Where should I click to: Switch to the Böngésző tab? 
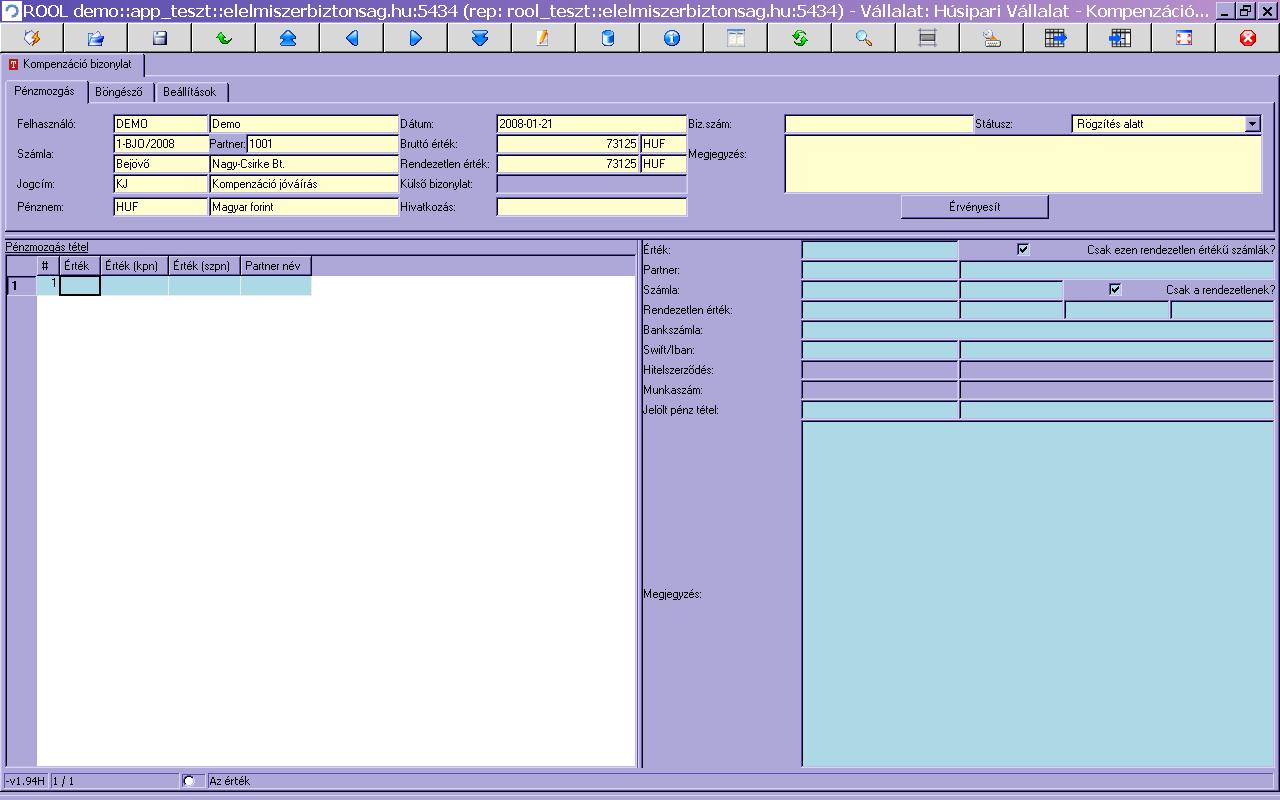tap(119, 92)
